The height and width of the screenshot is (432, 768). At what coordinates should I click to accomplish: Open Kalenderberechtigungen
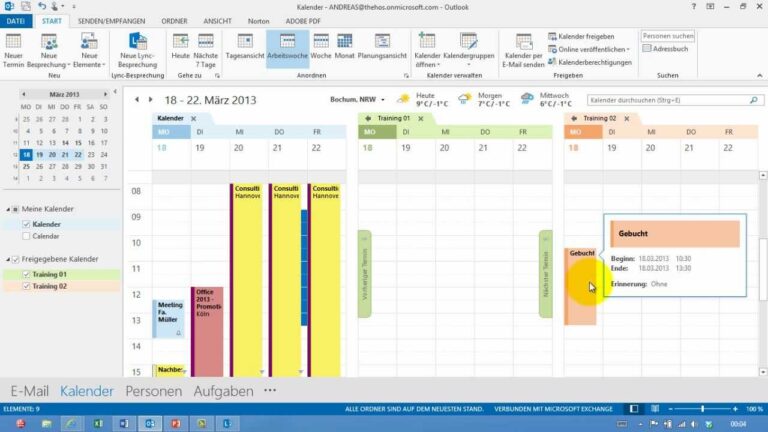(590, 62)
